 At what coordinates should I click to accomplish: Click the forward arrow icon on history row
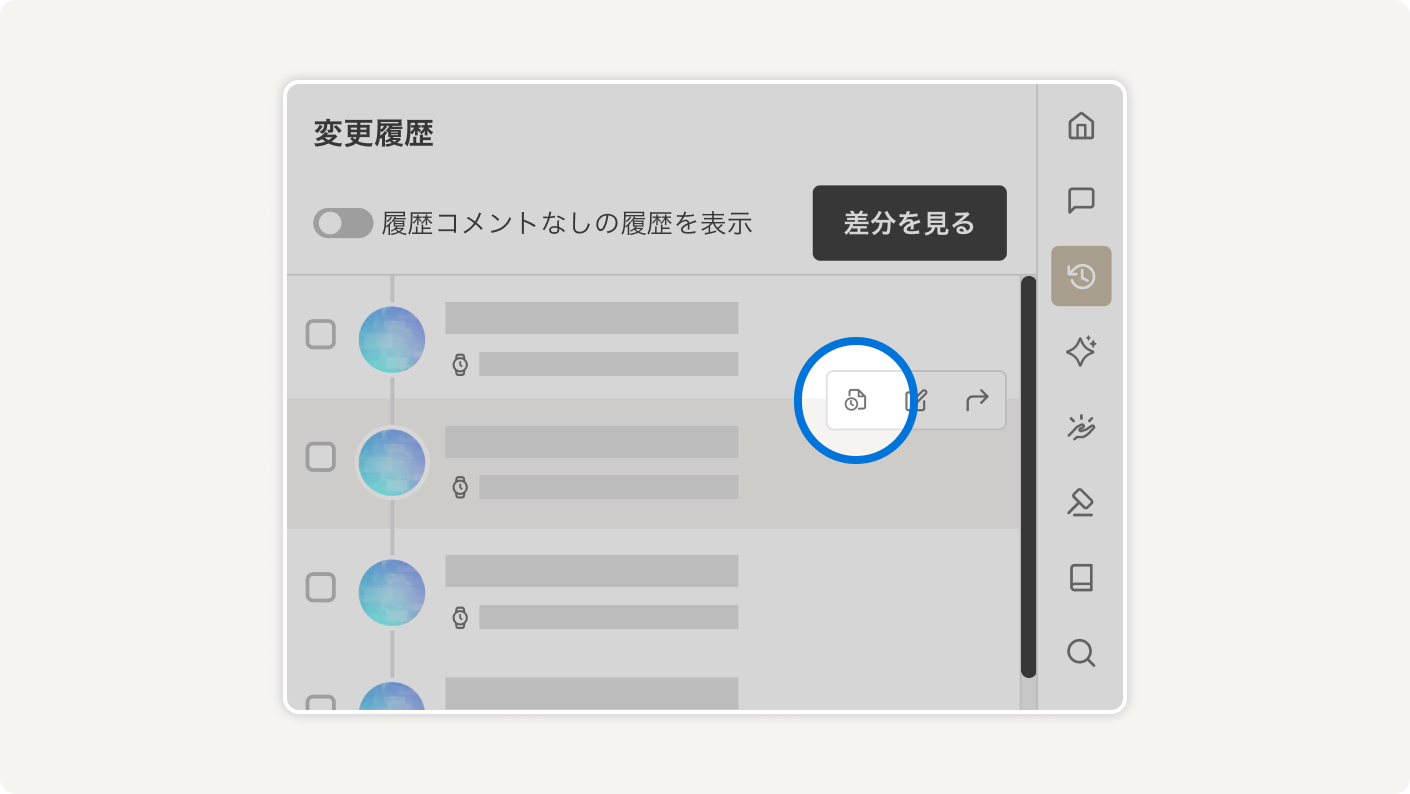(x=977, y=401)
